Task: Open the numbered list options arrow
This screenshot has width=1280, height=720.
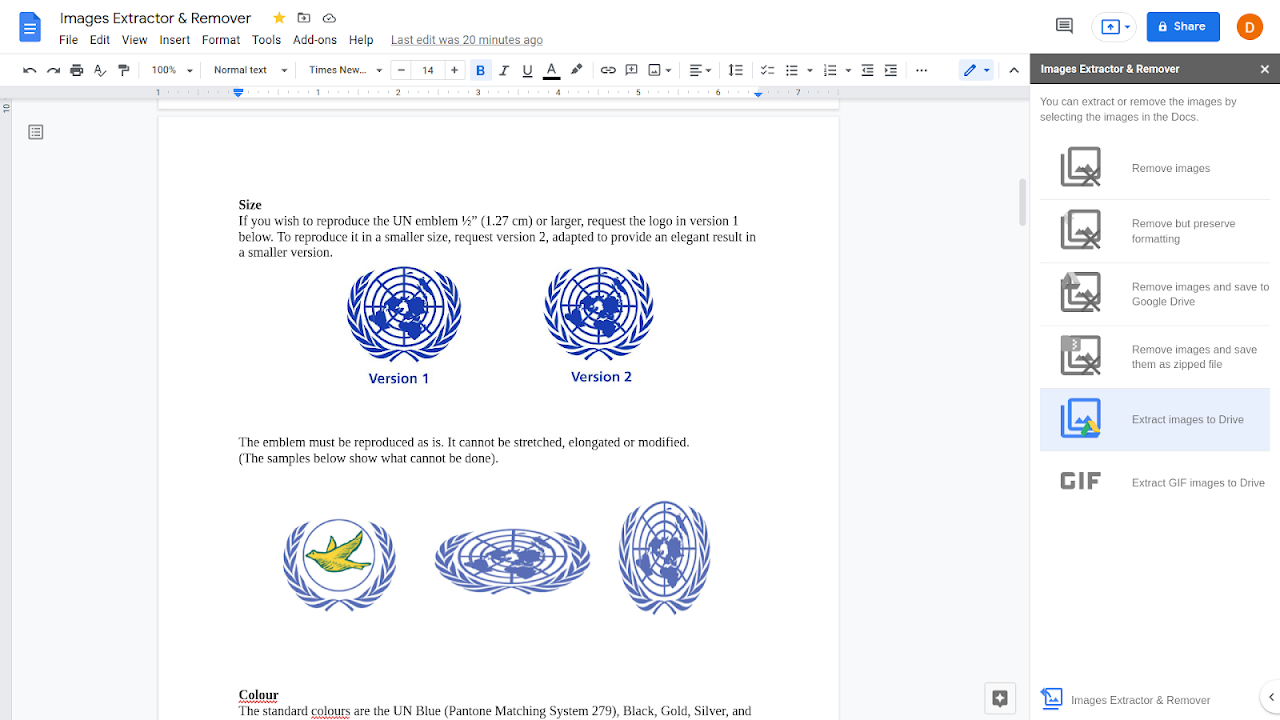Action: coord(848,70)
